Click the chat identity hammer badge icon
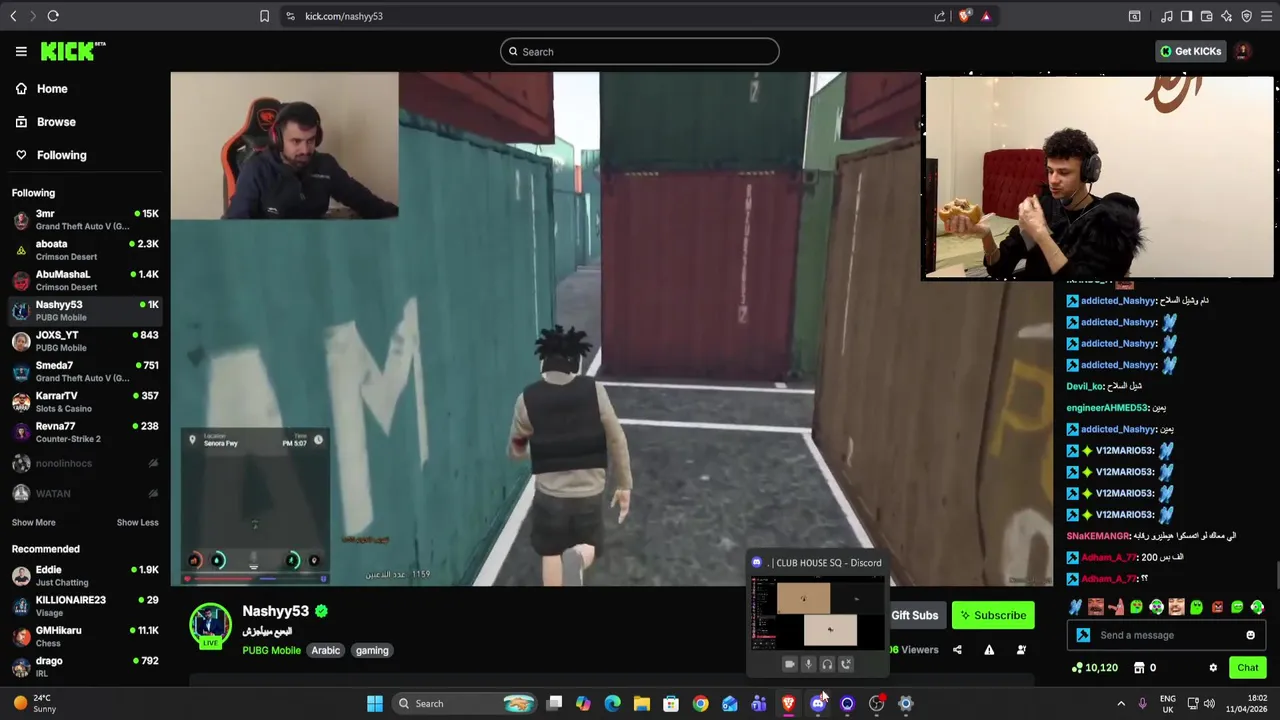Viewport: 1280px width, 720px height. [x=1083, y=635]
